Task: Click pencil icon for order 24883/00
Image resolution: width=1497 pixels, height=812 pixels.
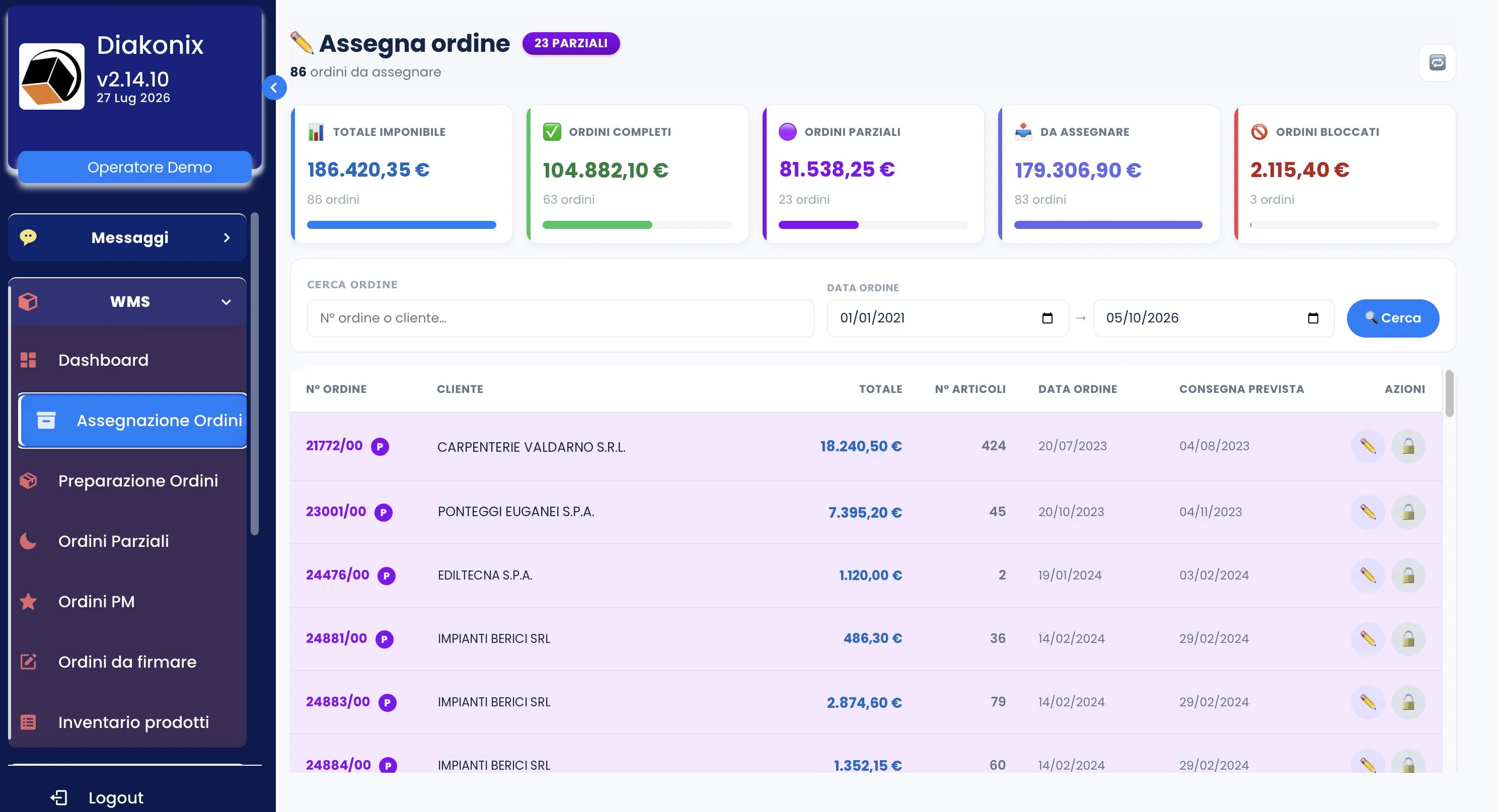Action: point(1368,702)
